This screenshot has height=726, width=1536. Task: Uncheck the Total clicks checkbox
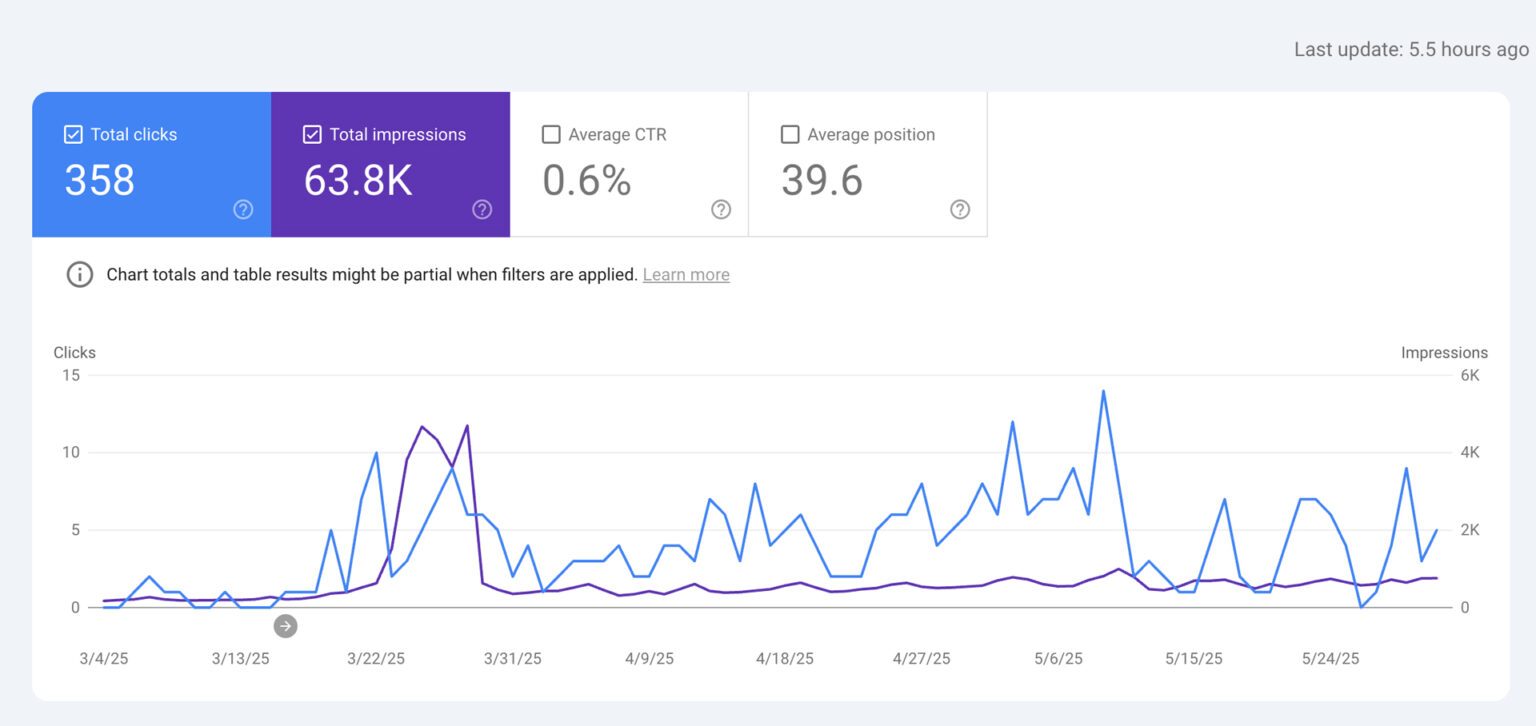point(72,133)
